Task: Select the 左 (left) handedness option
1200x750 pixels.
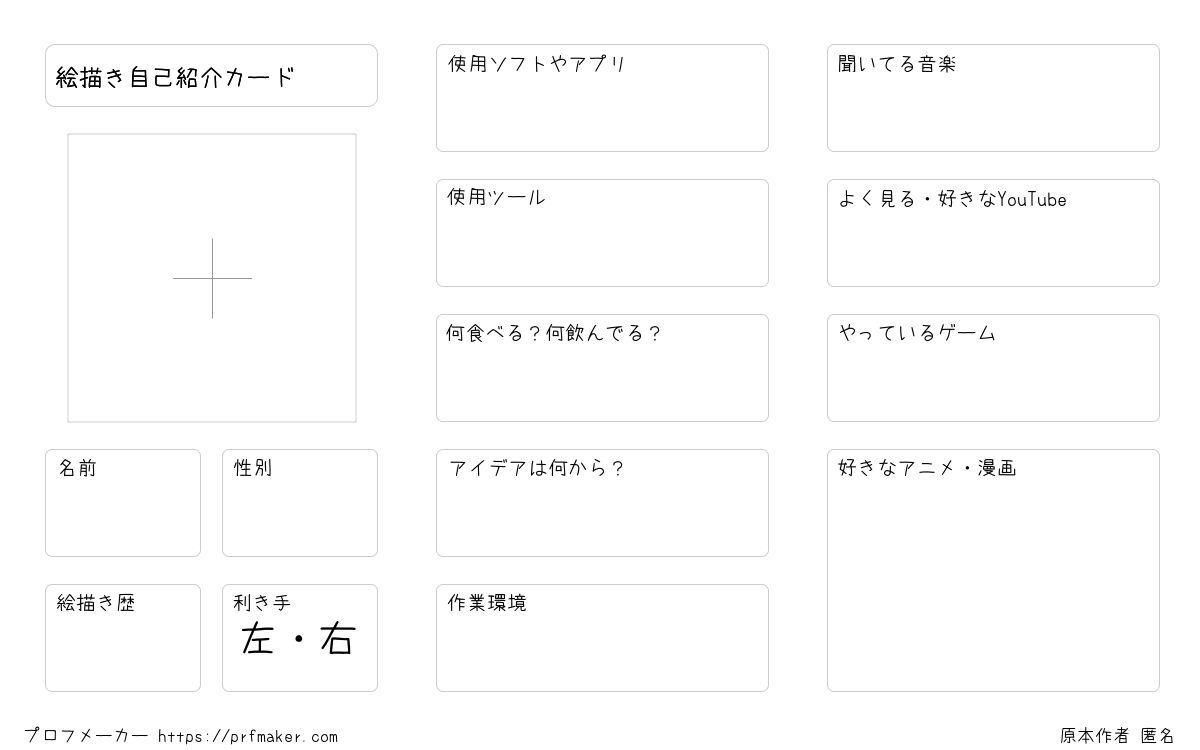Action: coord(258,639)
